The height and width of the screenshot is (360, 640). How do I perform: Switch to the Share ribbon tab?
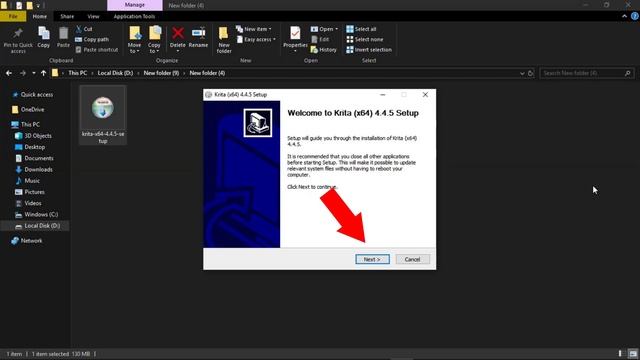[x=67, y=16]
